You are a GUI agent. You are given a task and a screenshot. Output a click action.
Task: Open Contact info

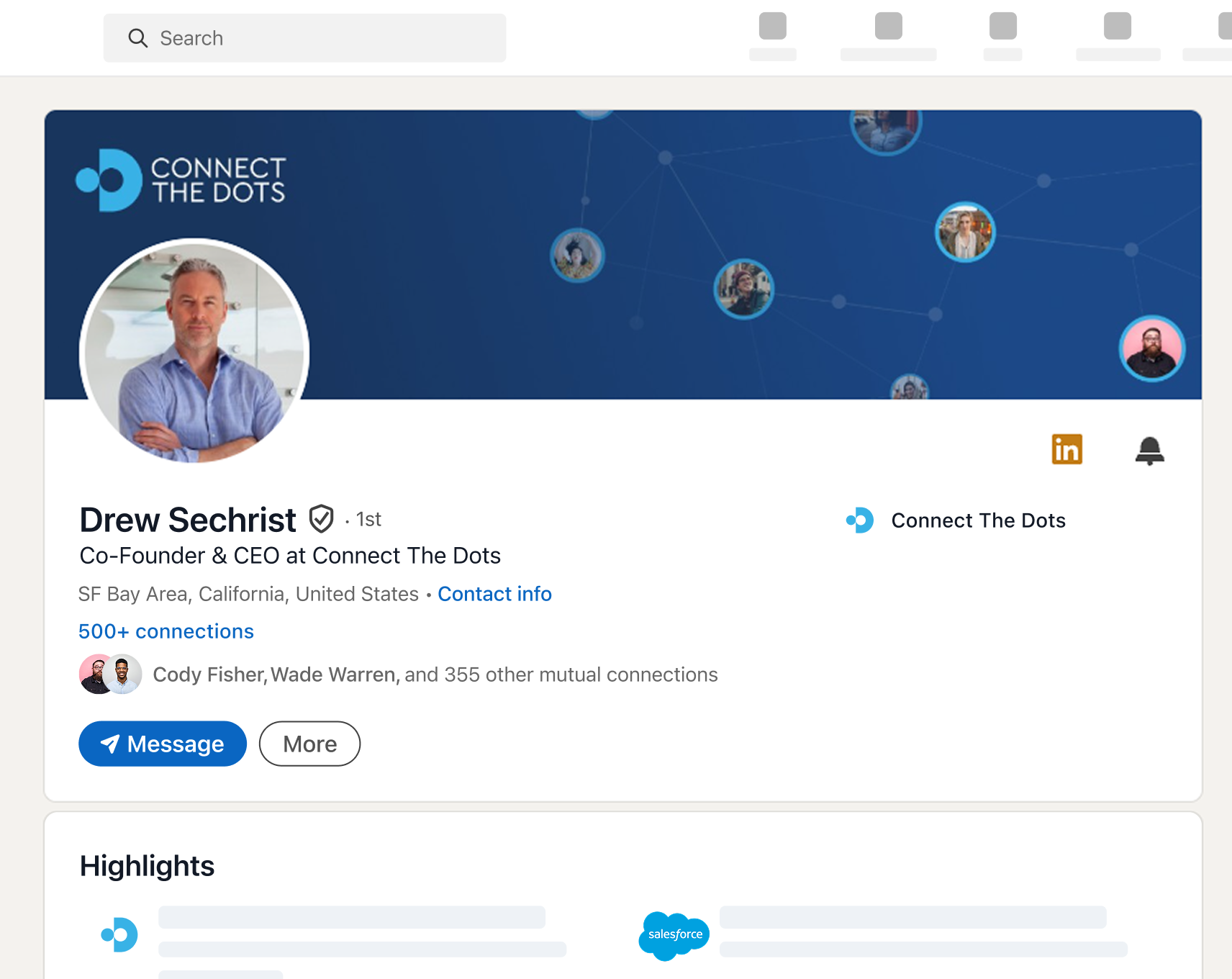pyautogui.click(x=494, y=594)
